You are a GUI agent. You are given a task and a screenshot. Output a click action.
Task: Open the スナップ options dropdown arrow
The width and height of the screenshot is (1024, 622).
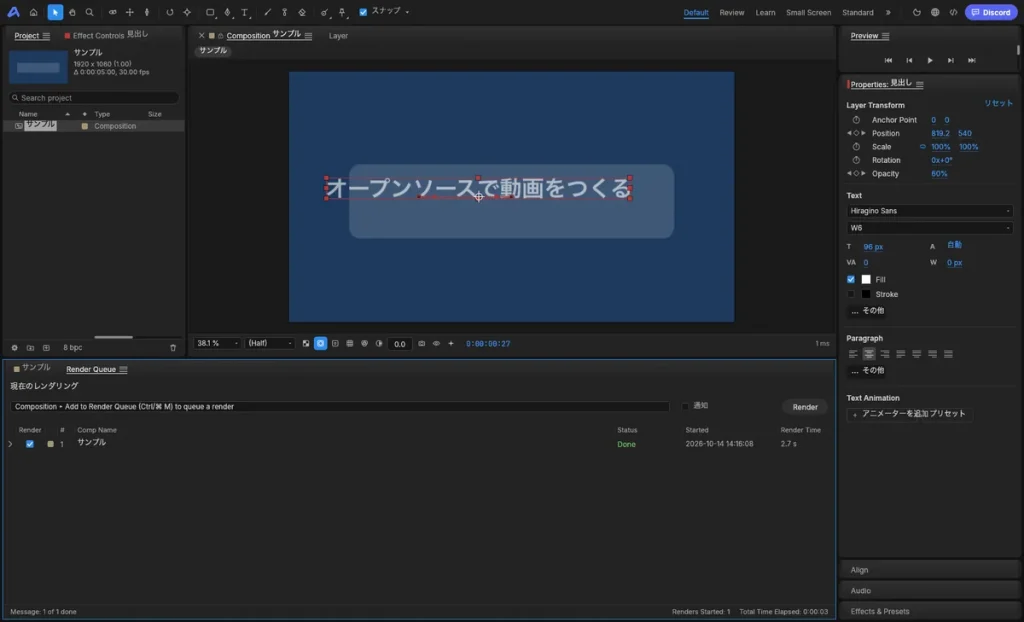[x=408, y=12]
